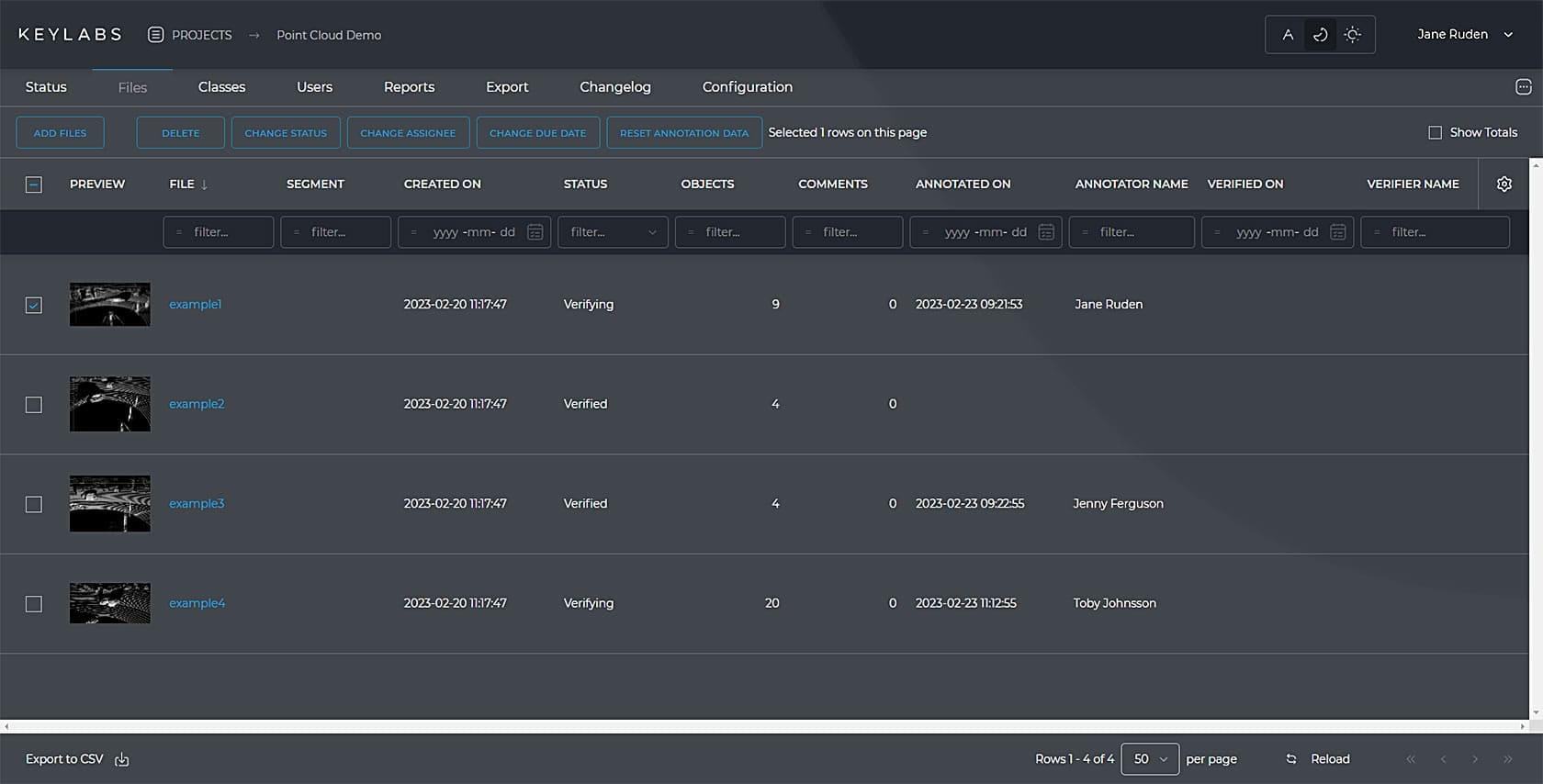
Task: Open table column settings gear
Action: 1504,184
